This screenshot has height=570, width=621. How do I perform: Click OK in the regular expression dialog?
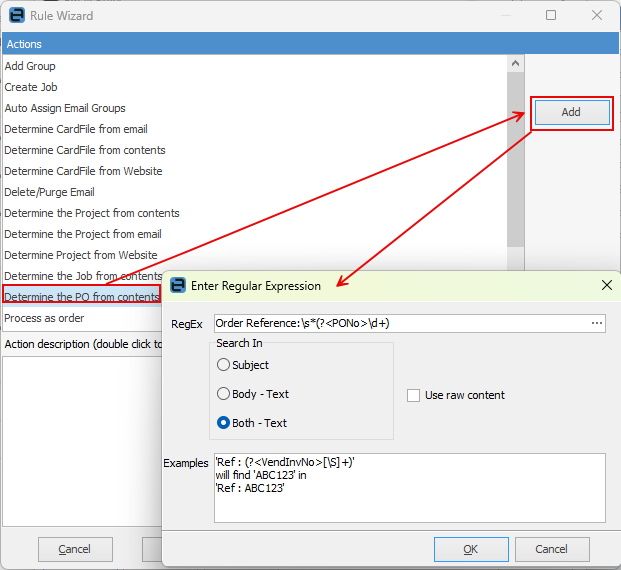[x=471, y=549]
